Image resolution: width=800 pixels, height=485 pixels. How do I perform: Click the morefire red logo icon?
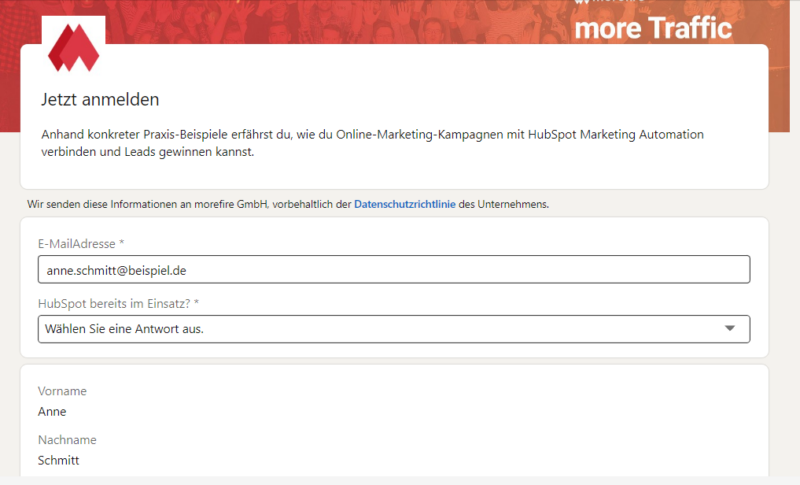[x=73, y=48]
